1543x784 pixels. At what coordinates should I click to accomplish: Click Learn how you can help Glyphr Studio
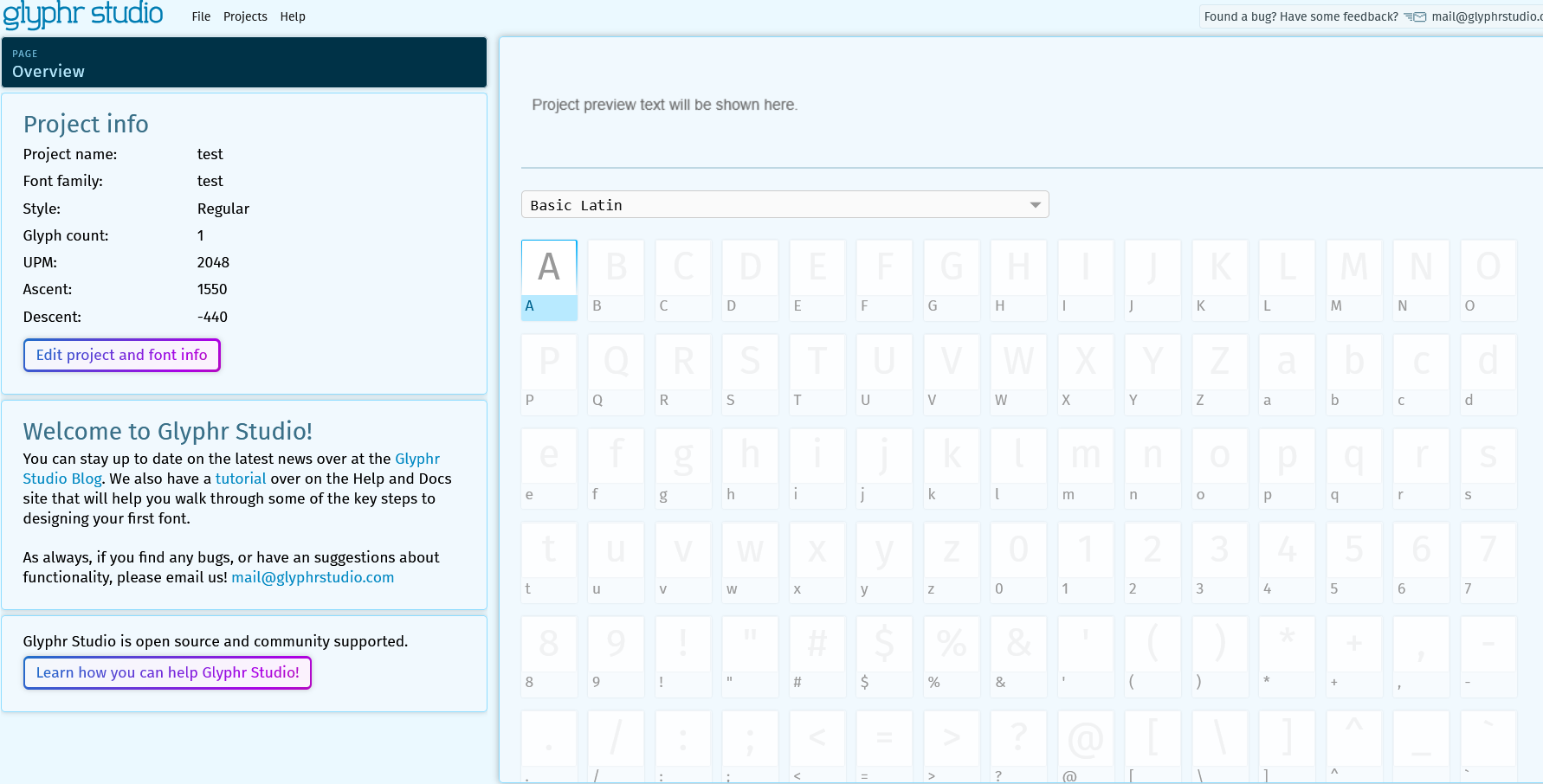pyautogui.click(x=167, y=672)
